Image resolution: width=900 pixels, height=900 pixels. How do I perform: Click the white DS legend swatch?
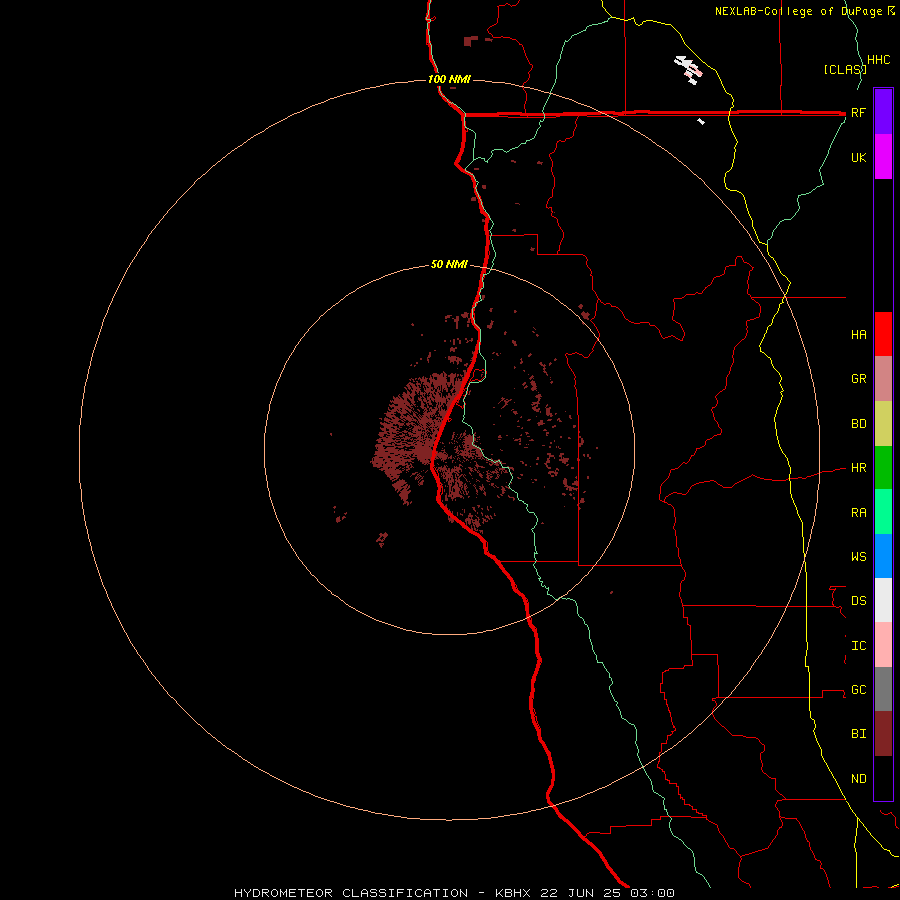pos(883,600)
